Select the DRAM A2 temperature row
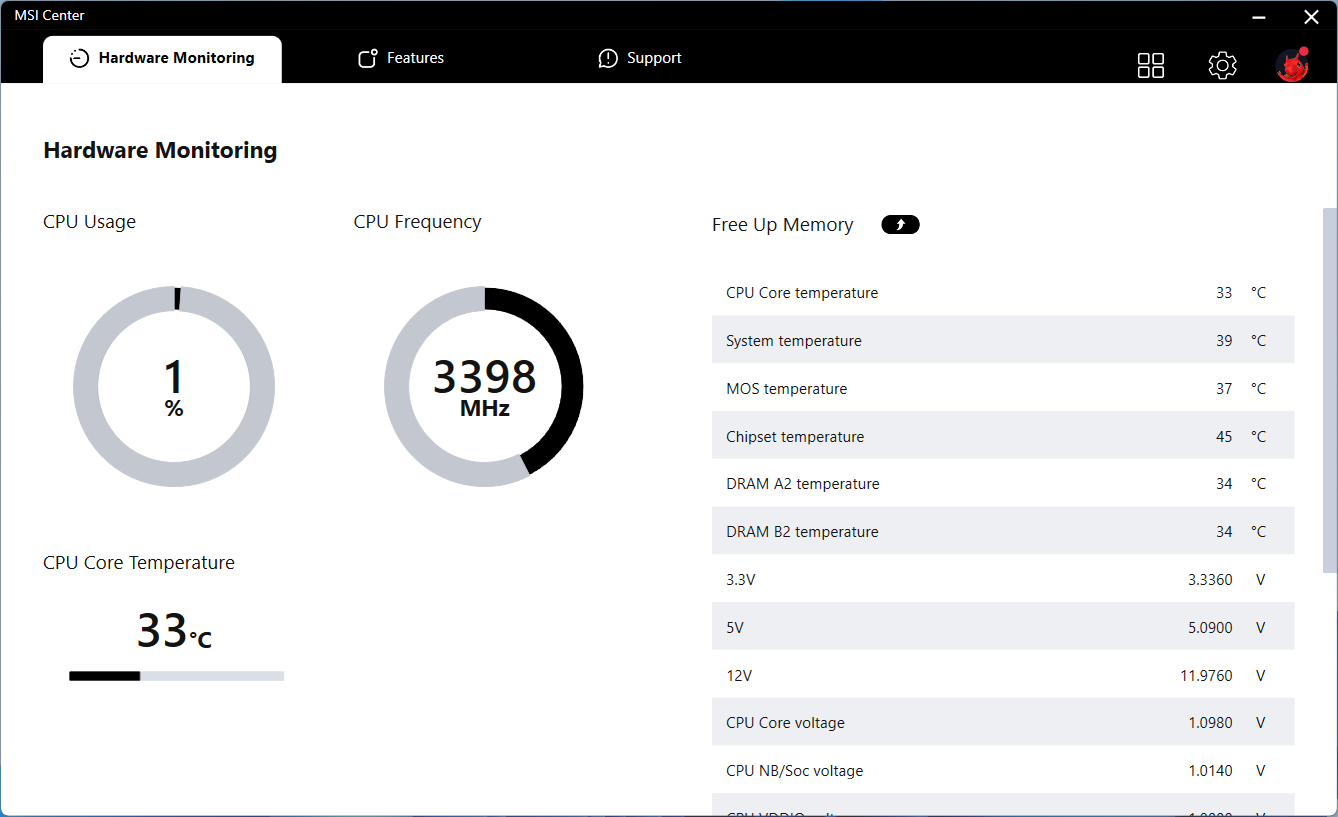1338x817 pixels. pyautogui.click(x=1002, y=484)
